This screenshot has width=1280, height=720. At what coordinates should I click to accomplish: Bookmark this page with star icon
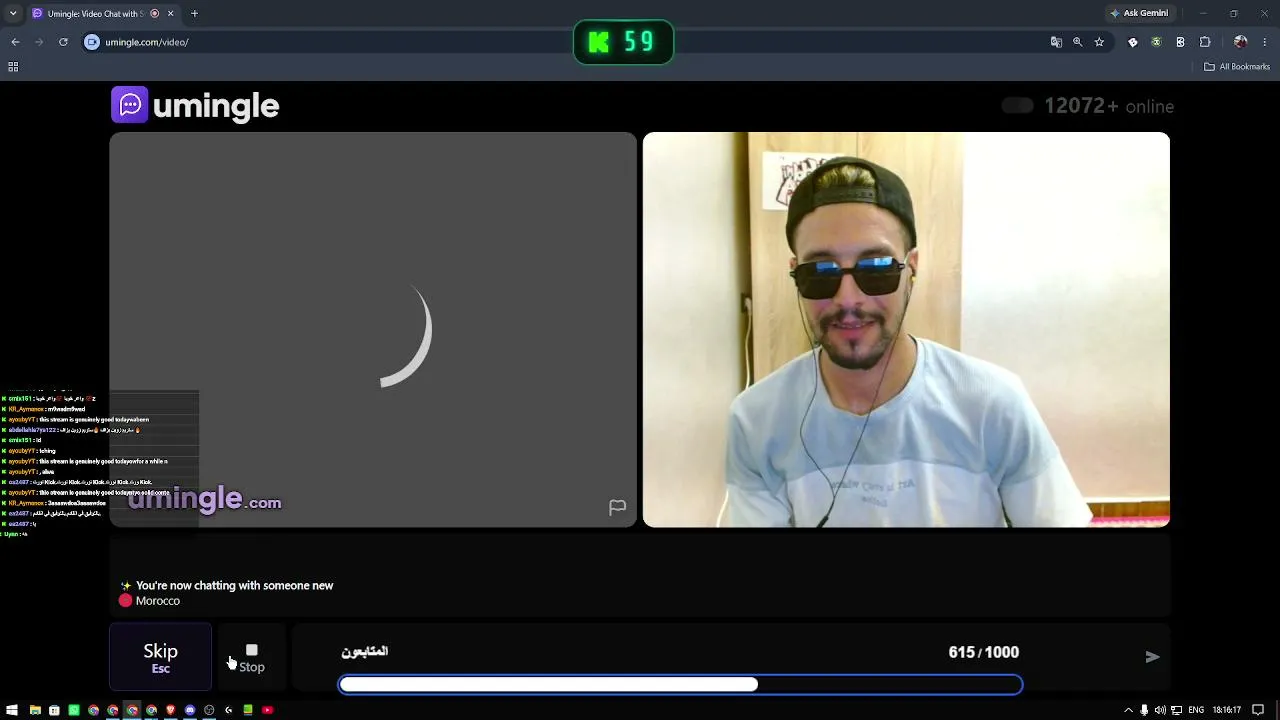[1099, 42]
